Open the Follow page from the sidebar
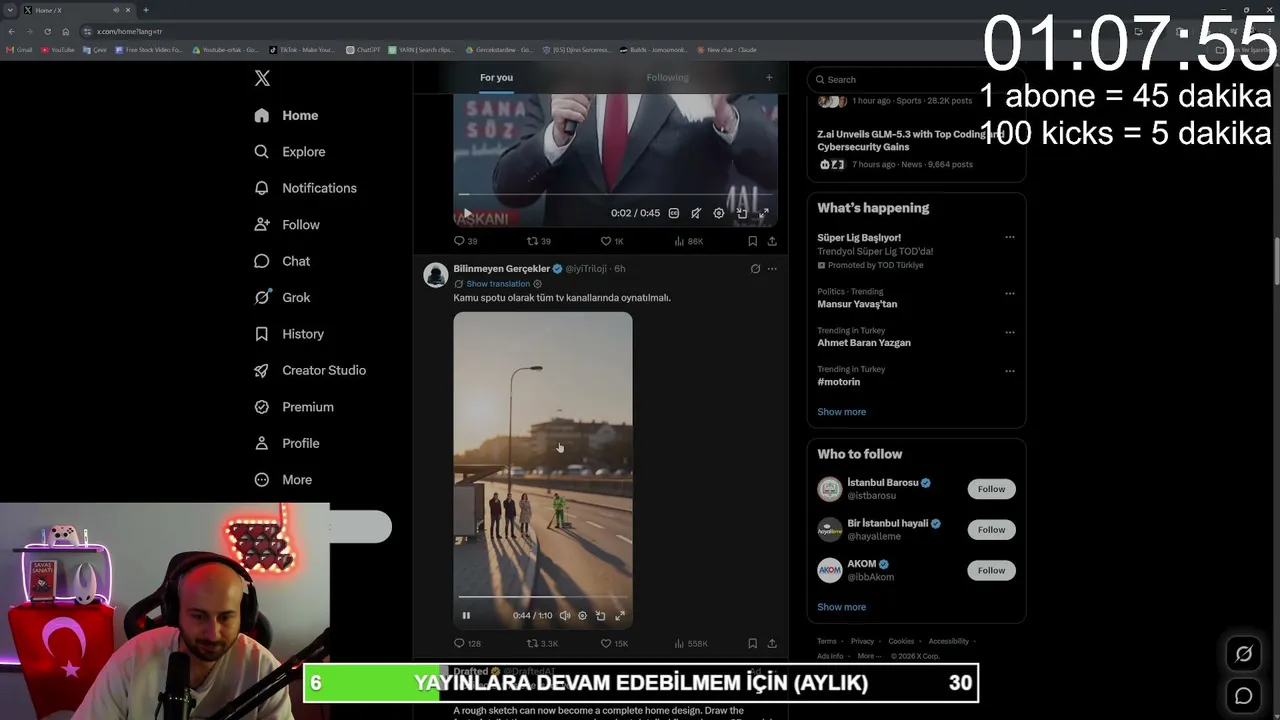Screen dimensions: 1280x720 click(x=287, y=225)
